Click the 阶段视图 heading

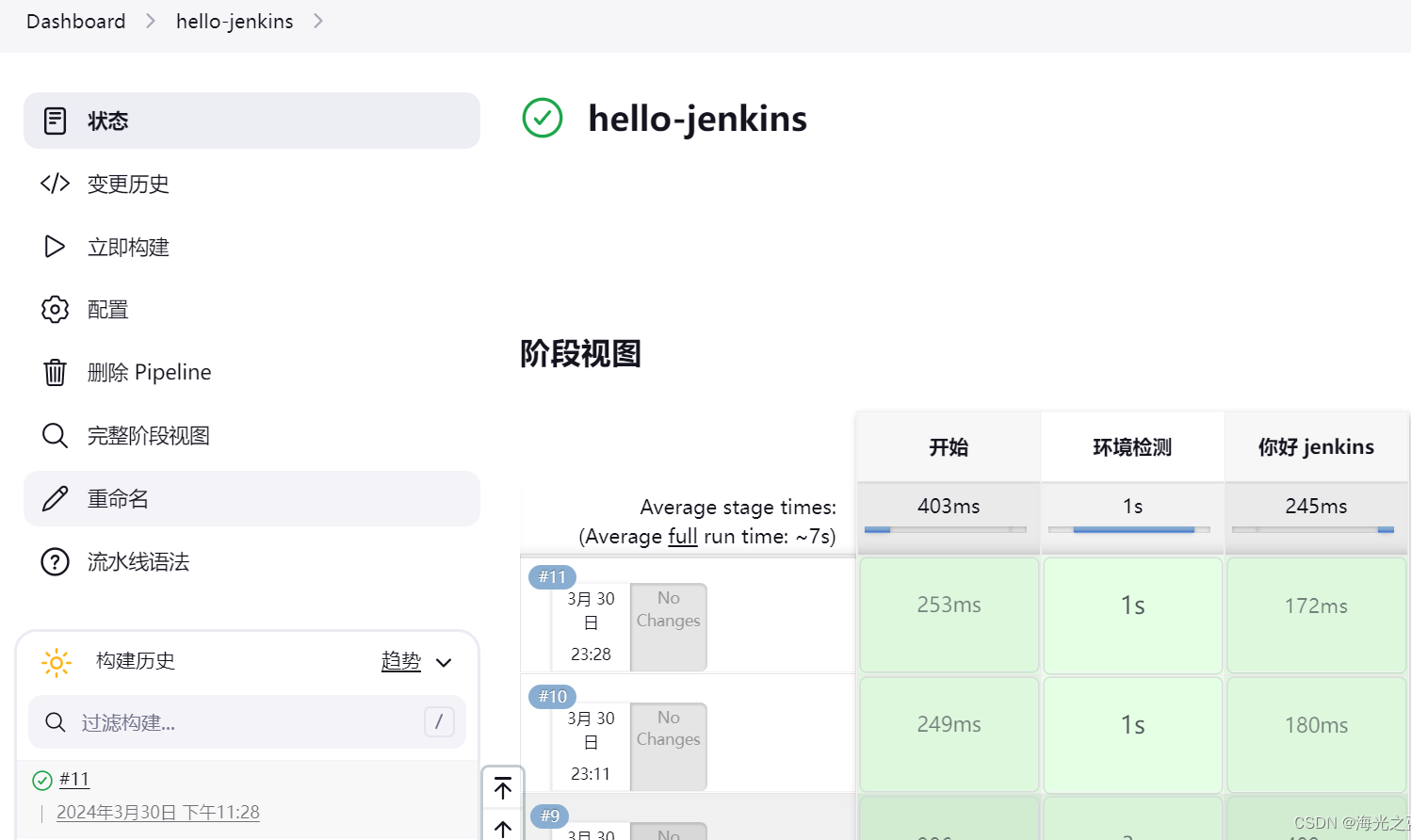point(580,354)
